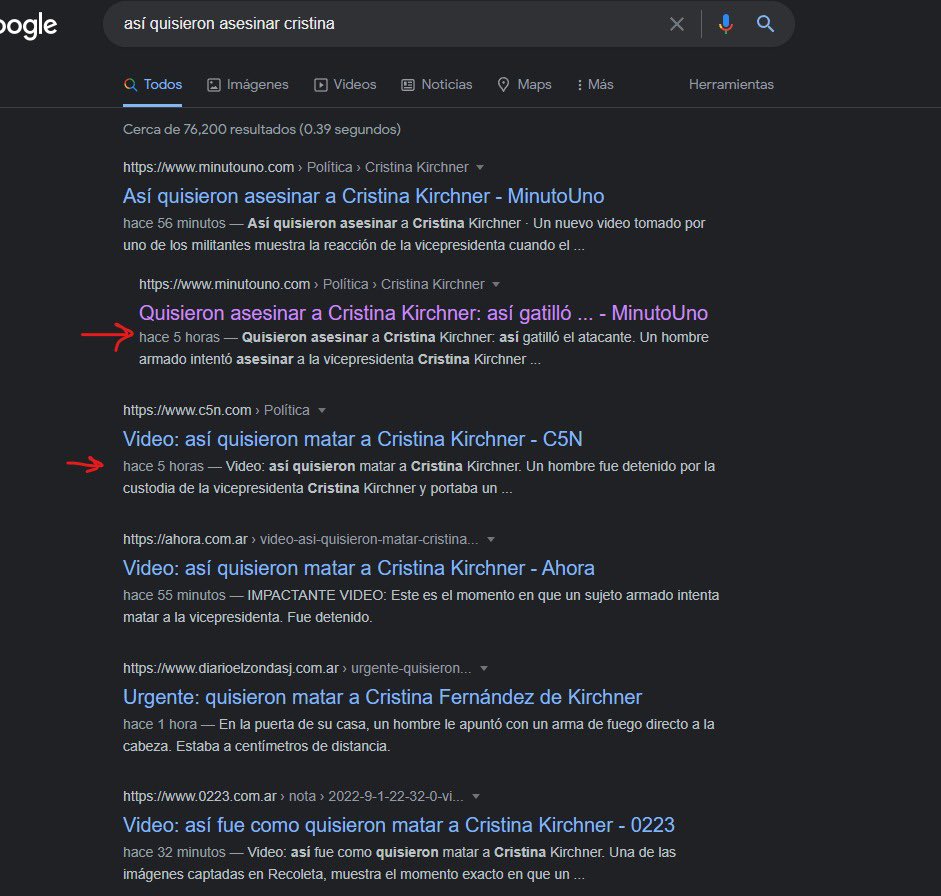Click the https://www.c5n.com › Política breadcrumb
The image size is (941, 896).
click(x=217, y=410)
